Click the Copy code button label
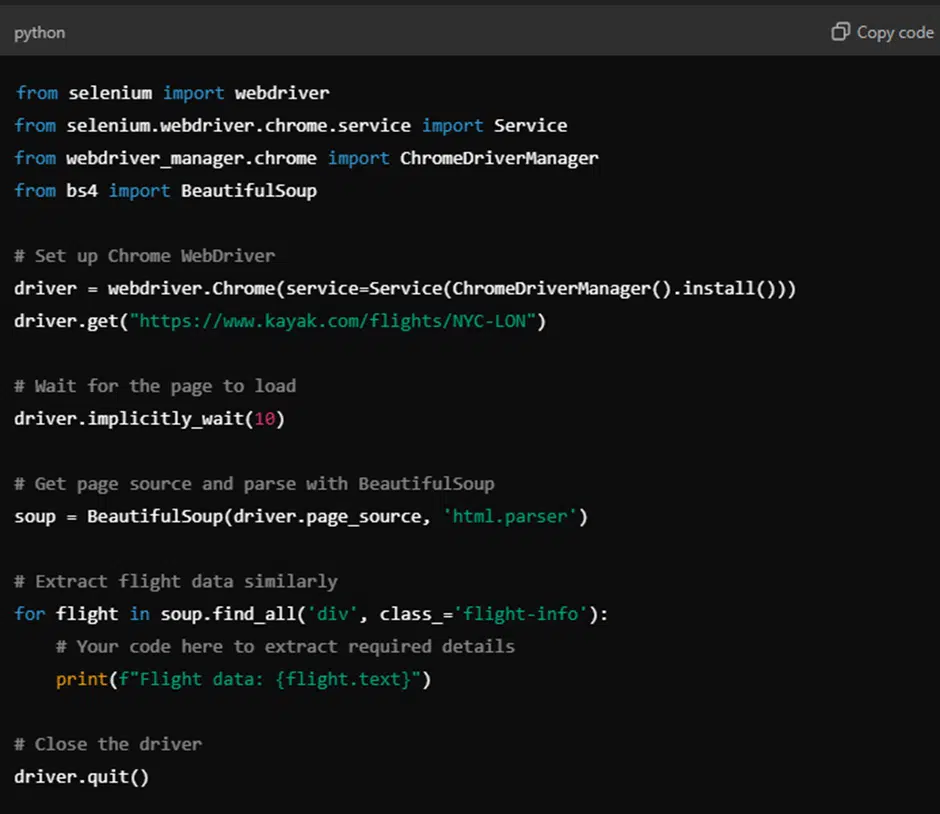940x814 pixels. pyautogui.click(x=895, y=32)
